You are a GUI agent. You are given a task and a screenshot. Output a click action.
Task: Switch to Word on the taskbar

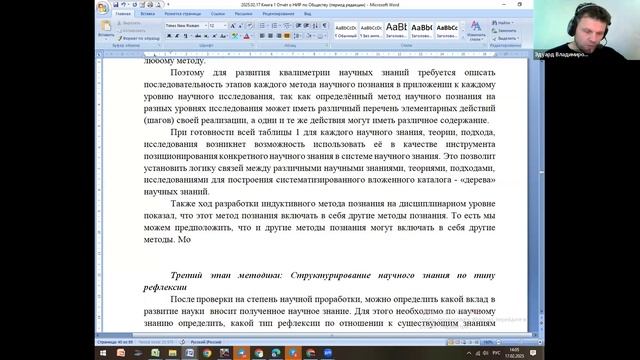coord(190,353)
